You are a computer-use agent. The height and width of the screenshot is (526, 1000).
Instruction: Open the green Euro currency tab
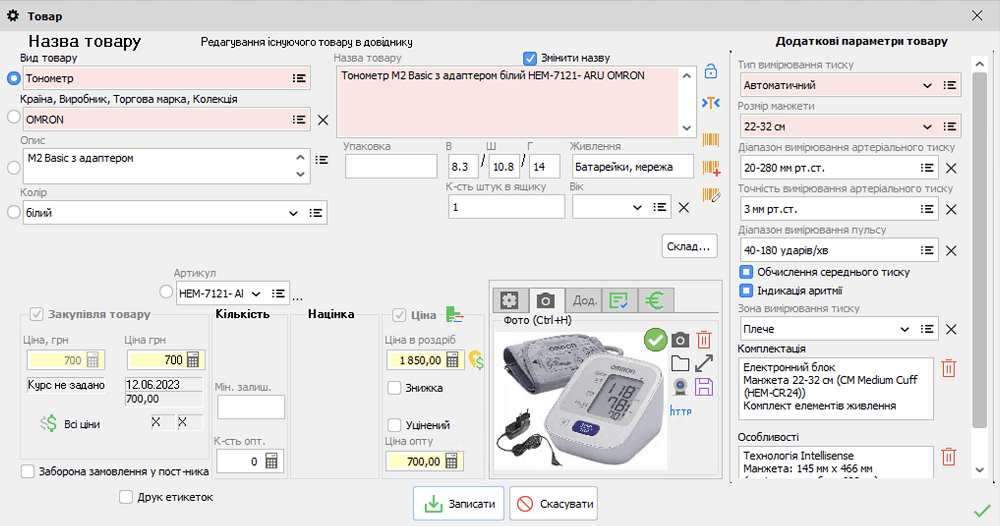(656, 300)
